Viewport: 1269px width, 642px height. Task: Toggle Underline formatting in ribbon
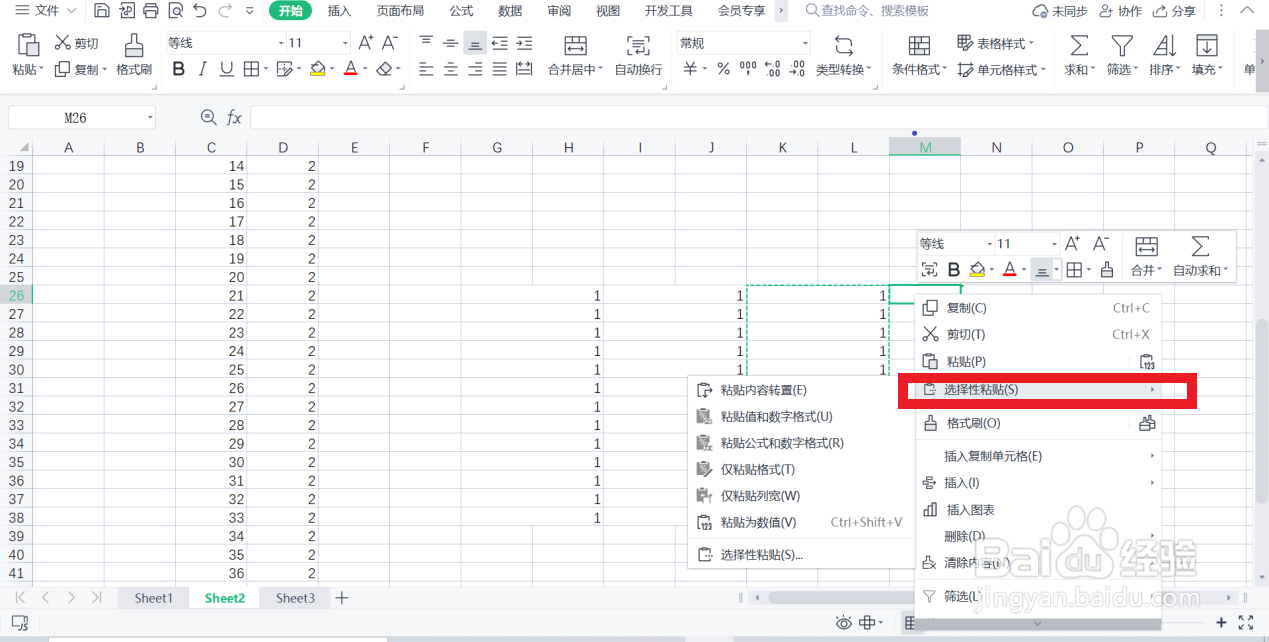[x=226, y=69]
